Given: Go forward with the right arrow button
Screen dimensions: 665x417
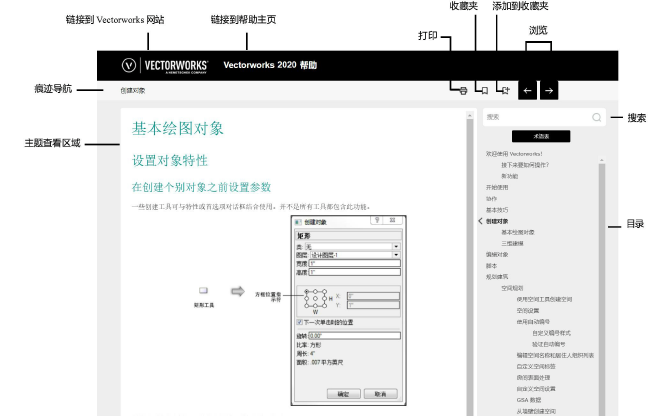Looking at the screenshot, I should tap(549, 90).
